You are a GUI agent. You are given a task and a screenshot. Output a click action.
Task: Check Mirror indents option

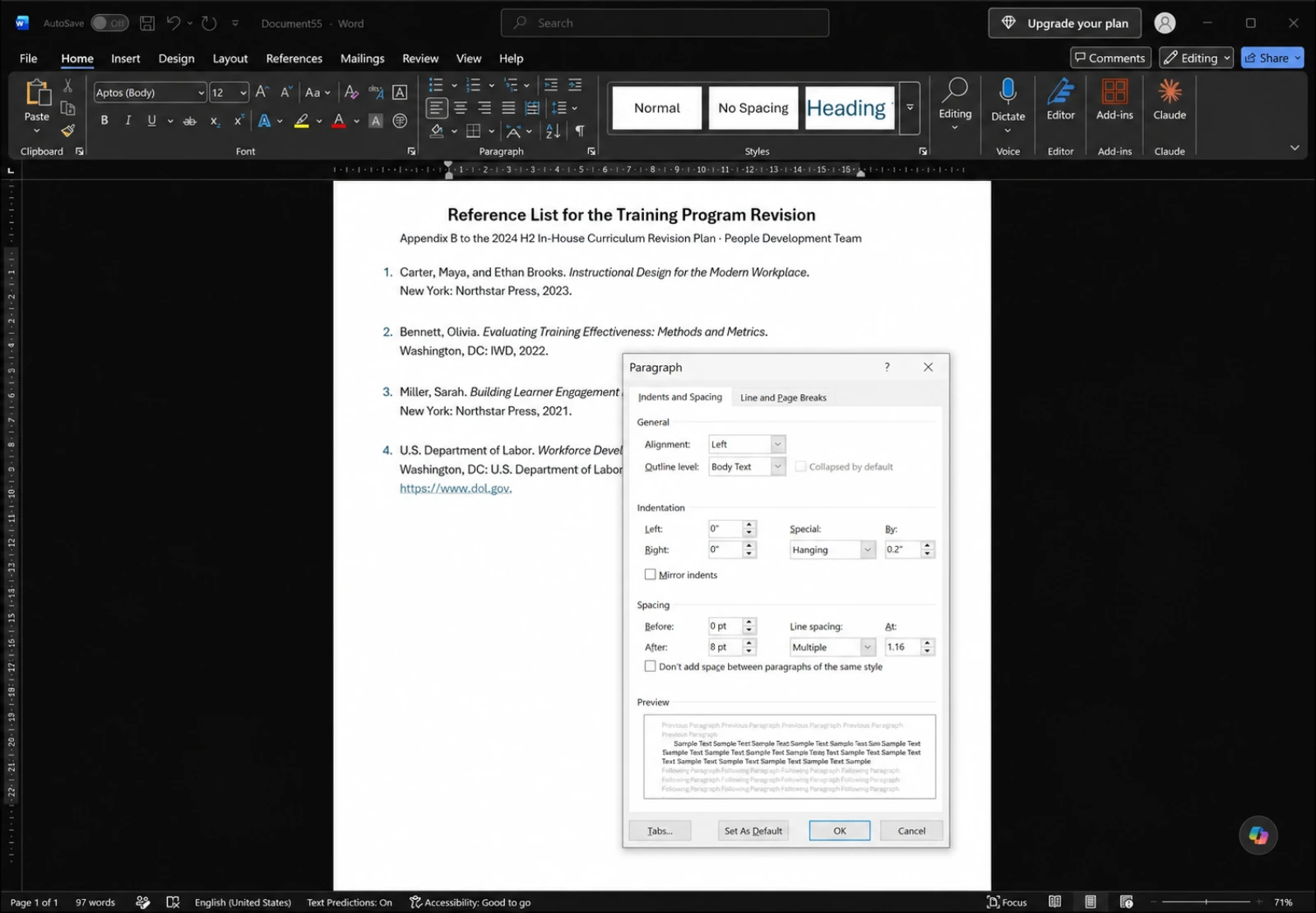tap(650, 574)
